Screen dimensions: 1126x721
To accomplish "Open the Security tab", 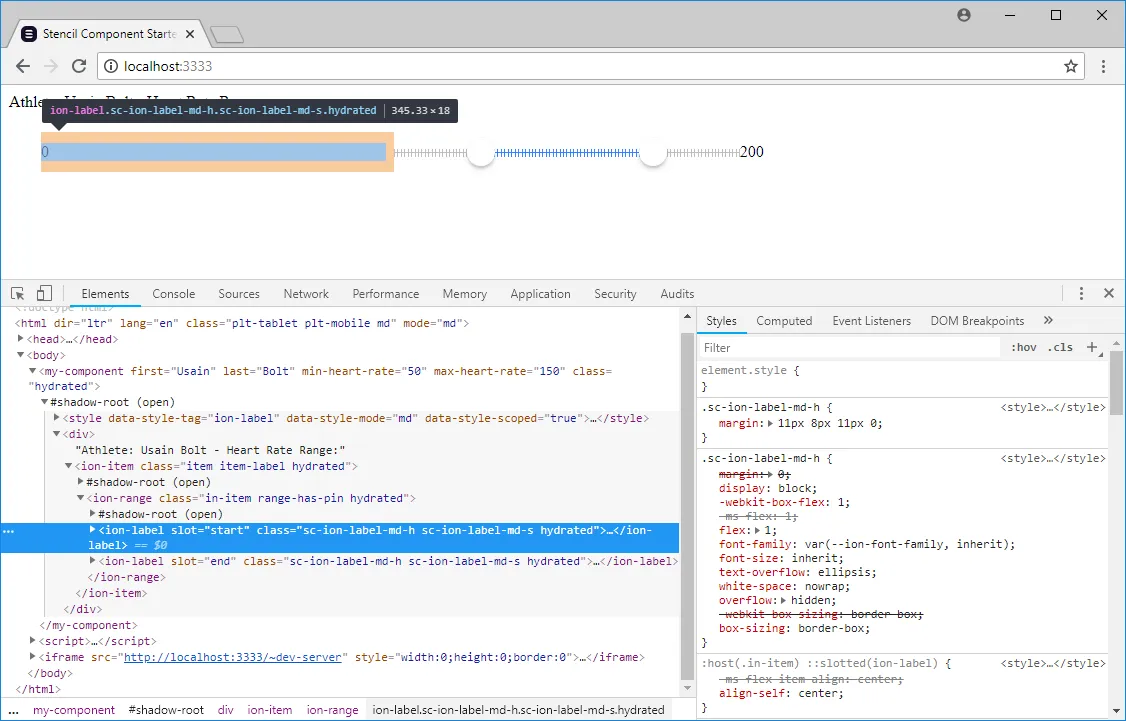I will (x=615, y=294).
